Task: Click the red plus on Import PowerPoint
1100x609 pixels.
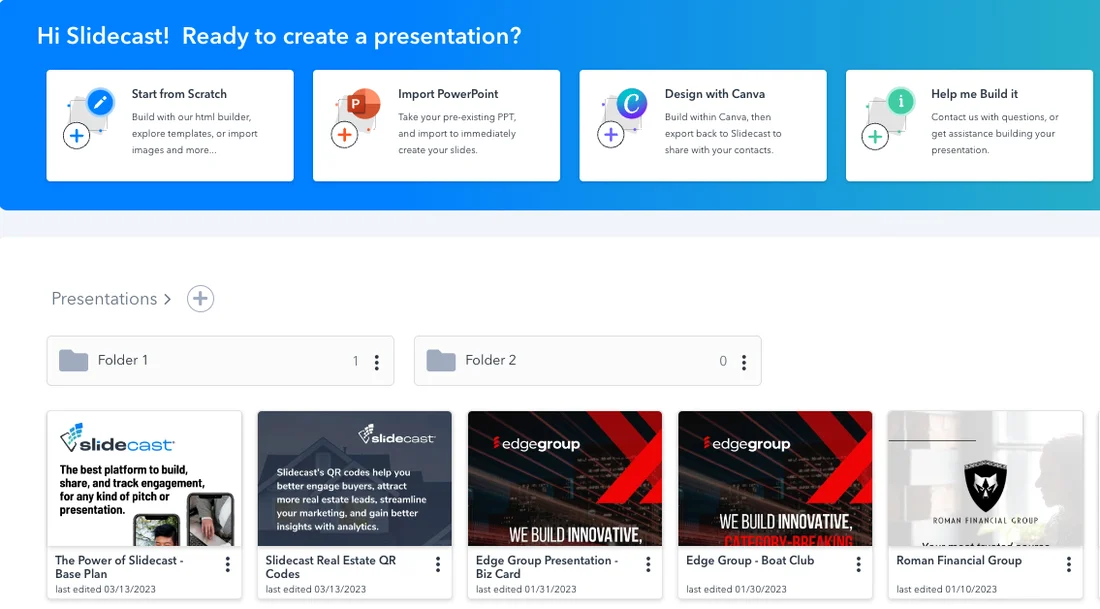Action: [x=344, y=135]
